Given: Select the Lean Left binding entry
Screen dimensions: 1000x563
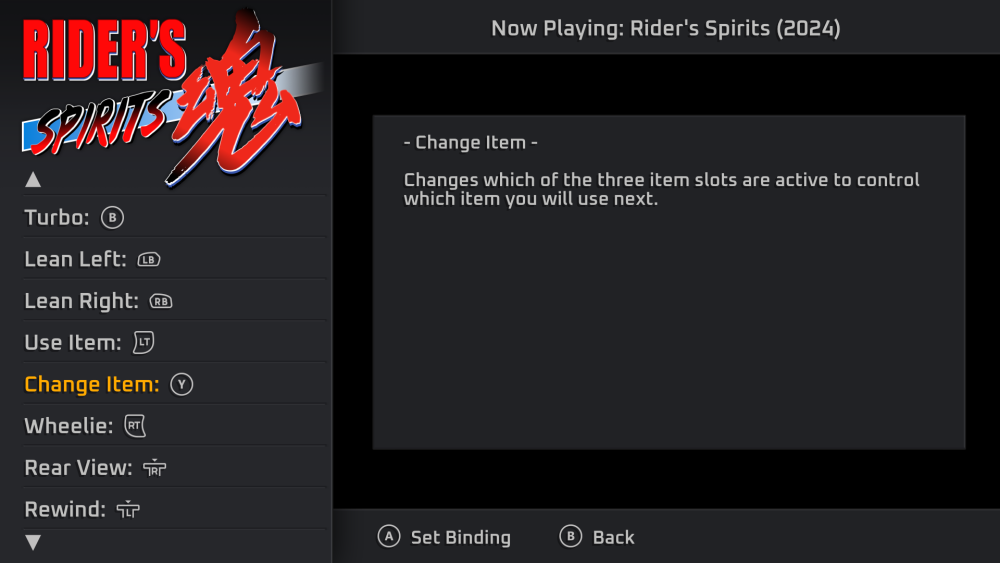Looking at the screenshot, I should coord(75,259).
